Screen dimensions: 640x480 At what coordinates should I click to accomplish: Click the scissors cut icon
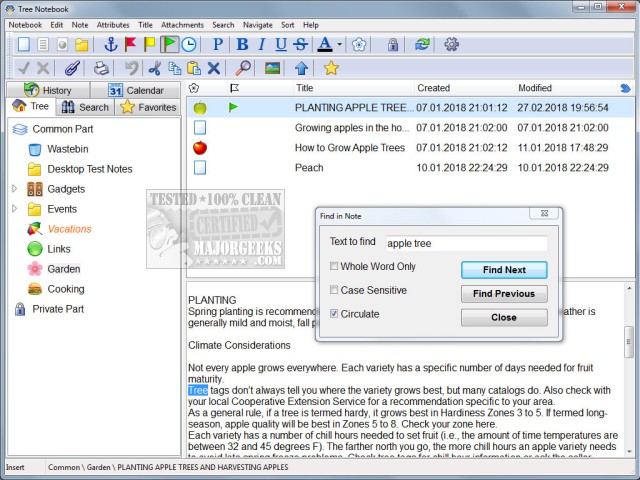click(155, 68)
